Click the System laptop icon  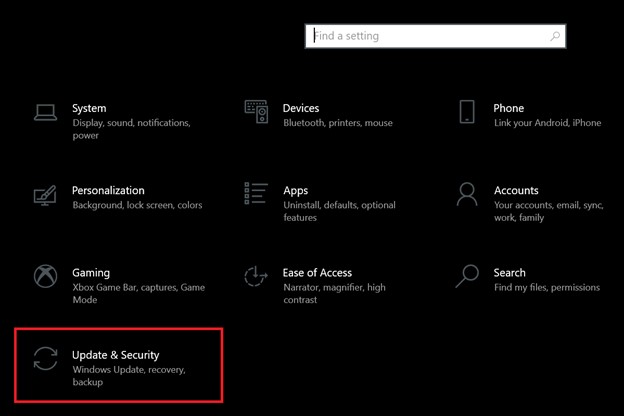coord(45,112)
